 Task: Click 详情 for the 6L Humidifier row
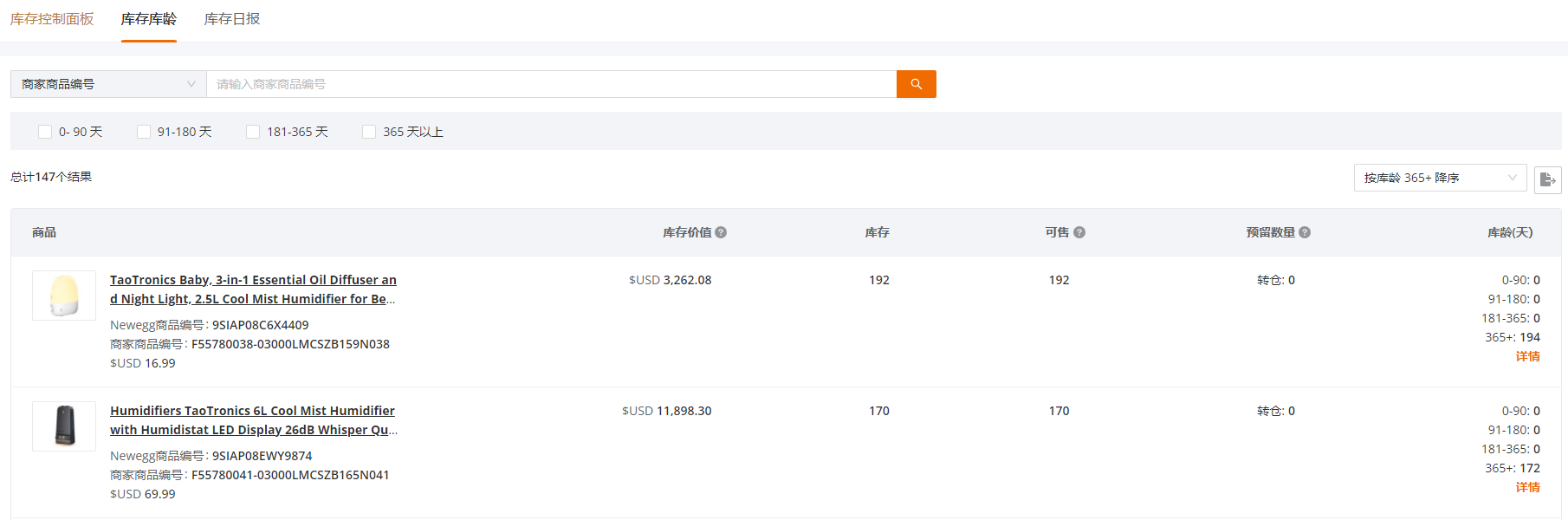[1527, 487]
